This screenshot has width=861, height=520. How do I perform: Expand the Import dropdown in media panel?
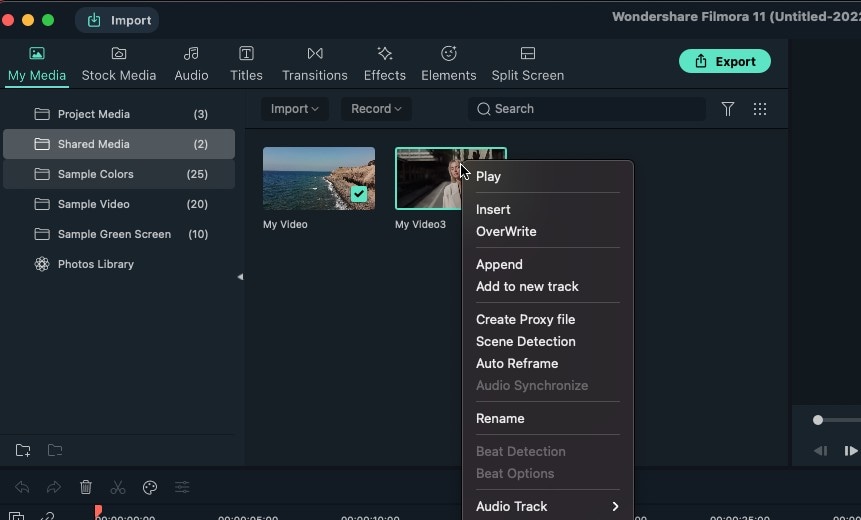point(295,109)
